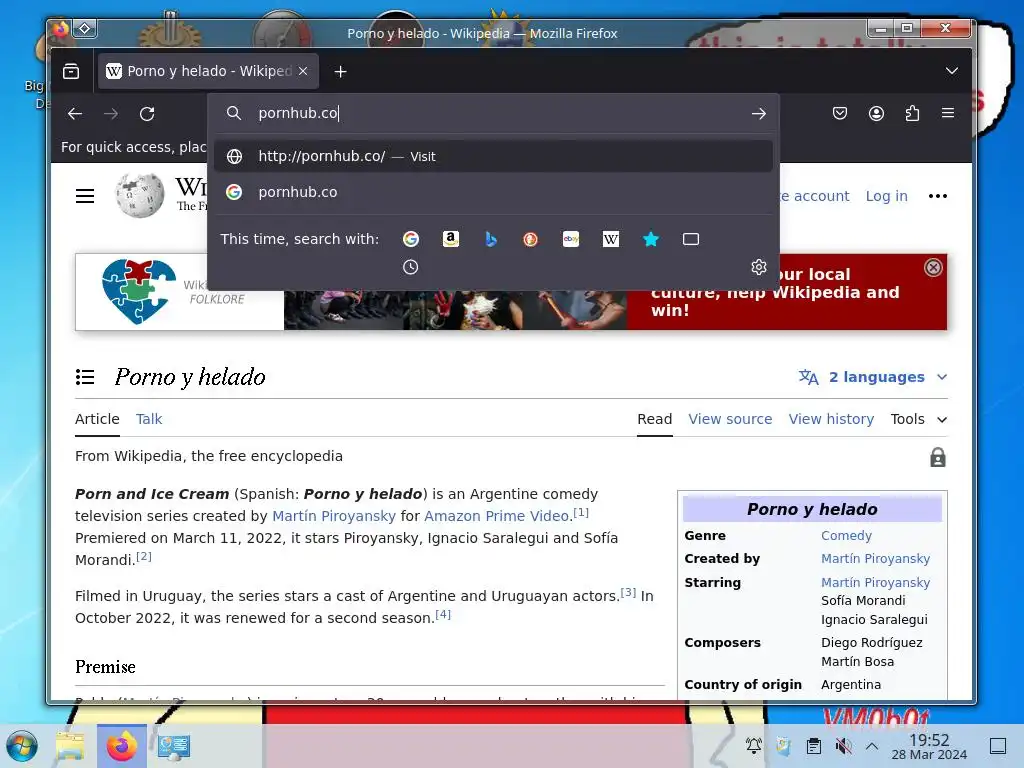Select the Article tab

pos(97,419)
